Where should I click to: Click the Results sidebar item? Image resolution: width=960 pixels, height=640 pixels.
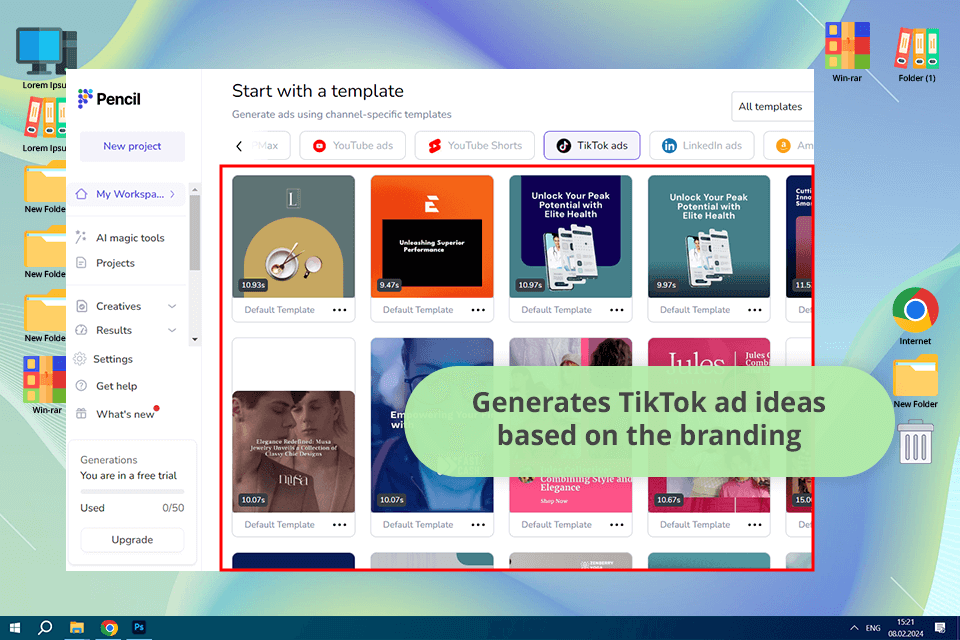[x=114, y=330]
